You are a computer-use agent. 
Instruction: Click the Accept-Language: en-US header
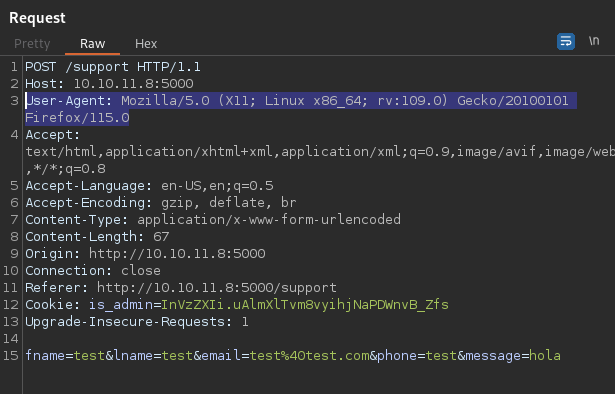pyautogui.click(x=149, y=186)
